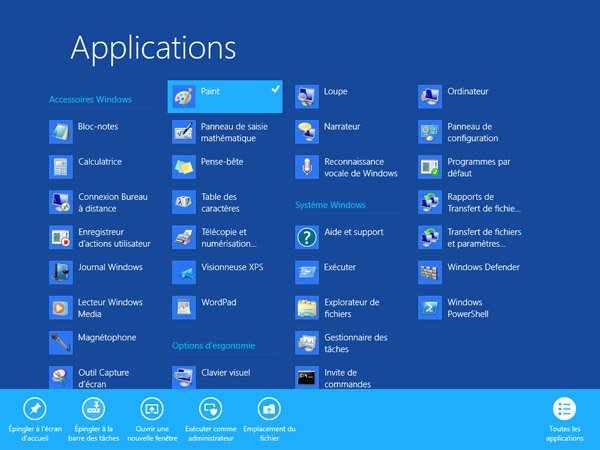Click the Accessoires Windows group header
This screenshot has height=450, width=600.
[90, 99]
